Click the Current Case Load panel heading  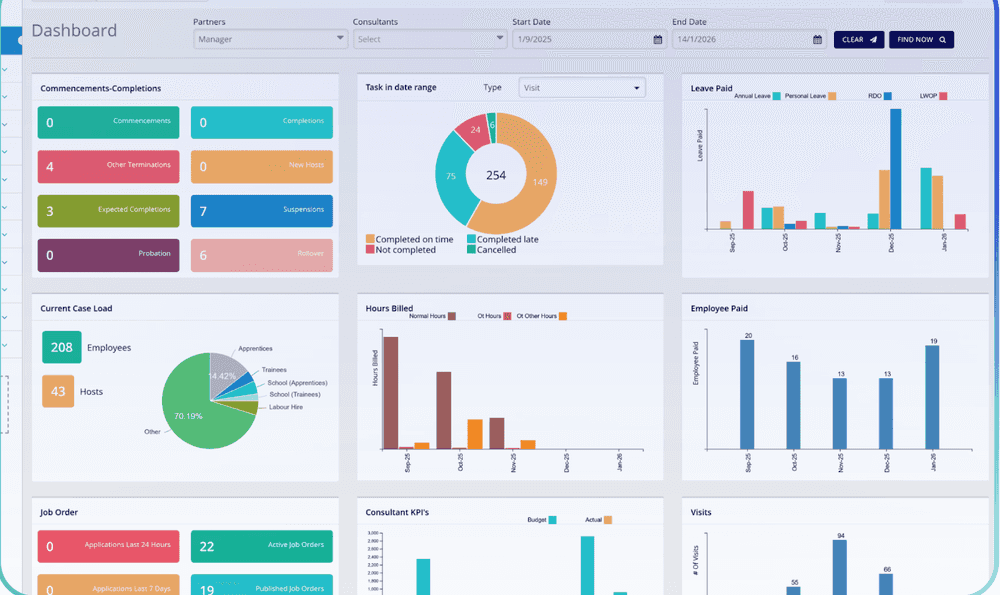click(77, 308)
